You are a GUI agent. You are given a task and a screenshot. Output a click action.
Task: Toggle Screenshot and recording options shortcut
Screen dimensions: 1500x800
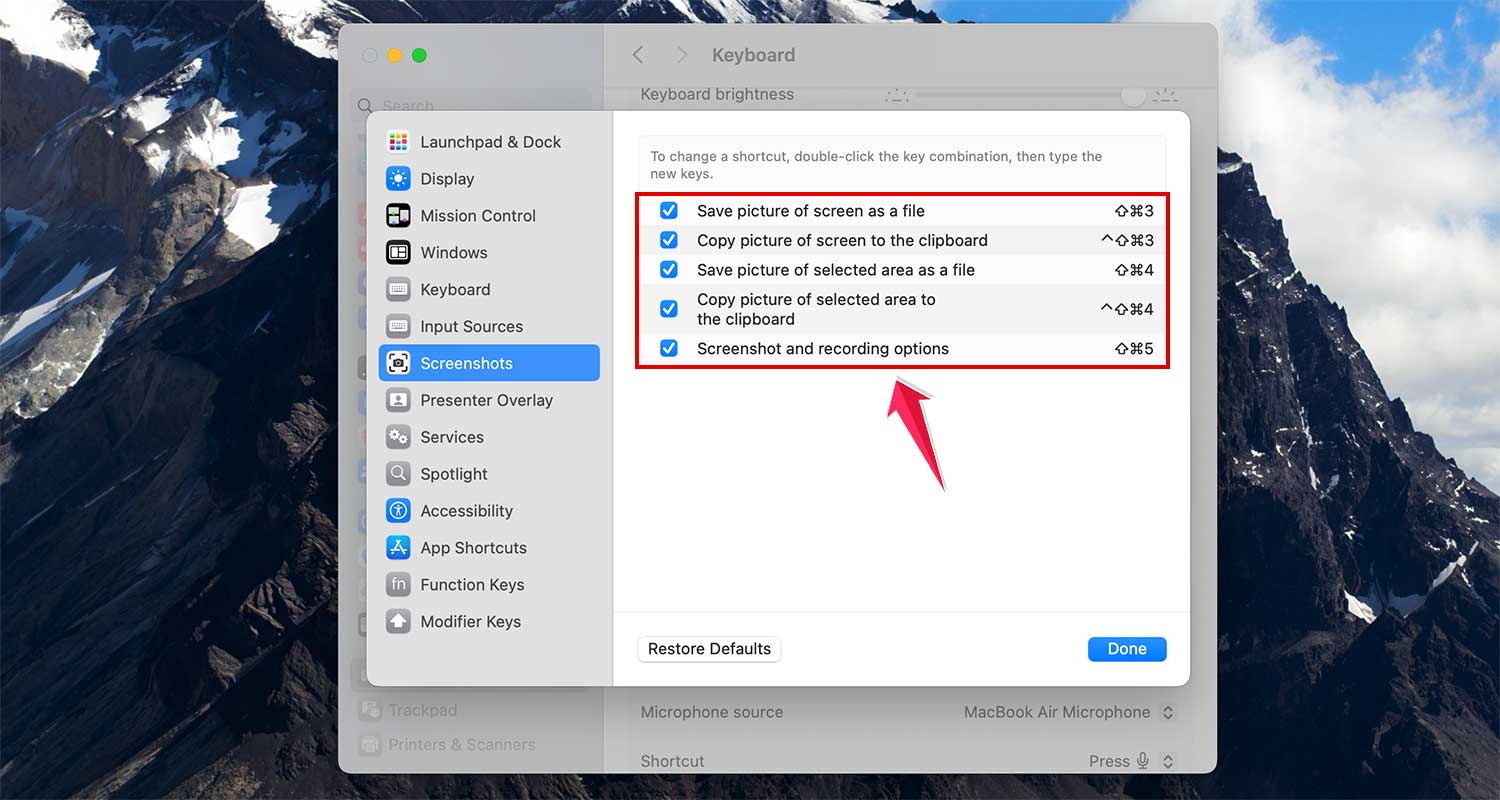tap(668, 348)
